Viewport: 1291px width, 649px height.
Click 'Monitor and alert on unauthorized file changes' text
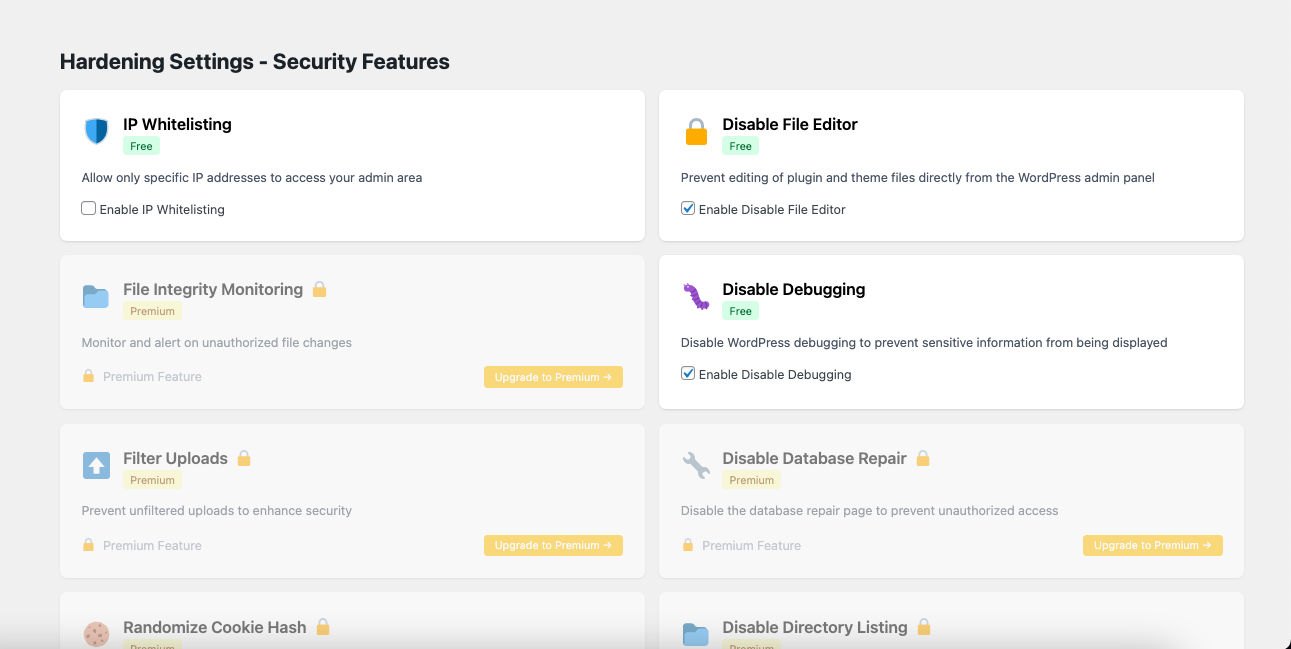click(217, 342)
